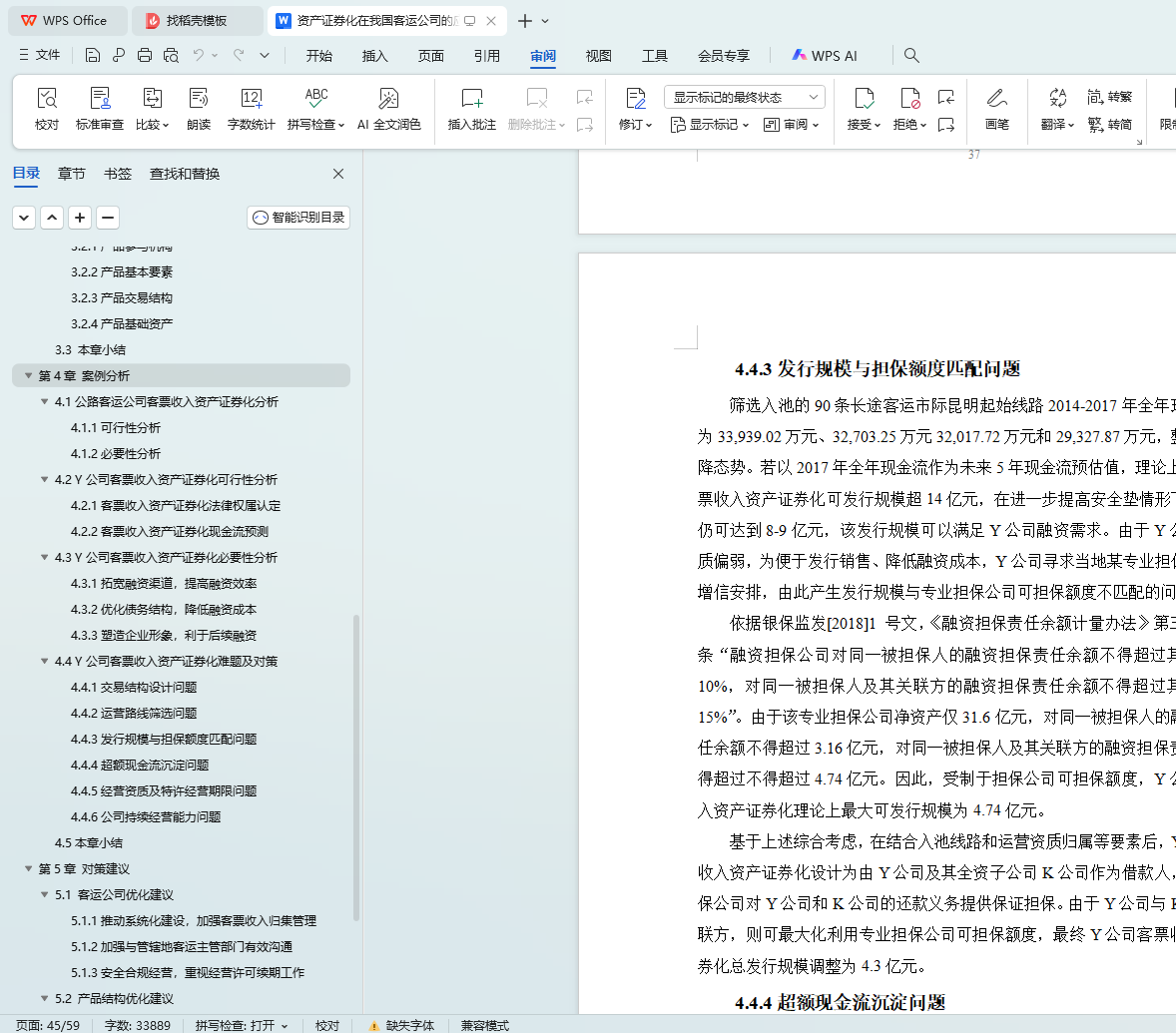
Task: Open 标准审查 standard review tool
Action: pos(99,108)
